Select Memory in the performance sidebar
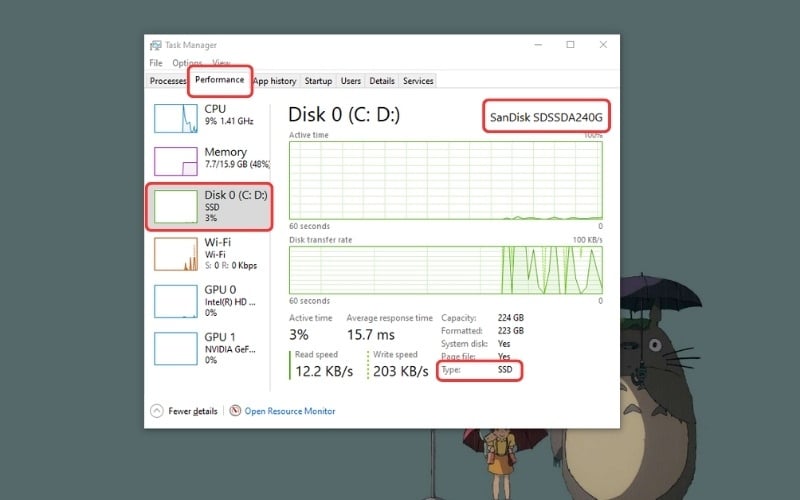This screenshot has width=800, height=500. (x=209, y=160)
